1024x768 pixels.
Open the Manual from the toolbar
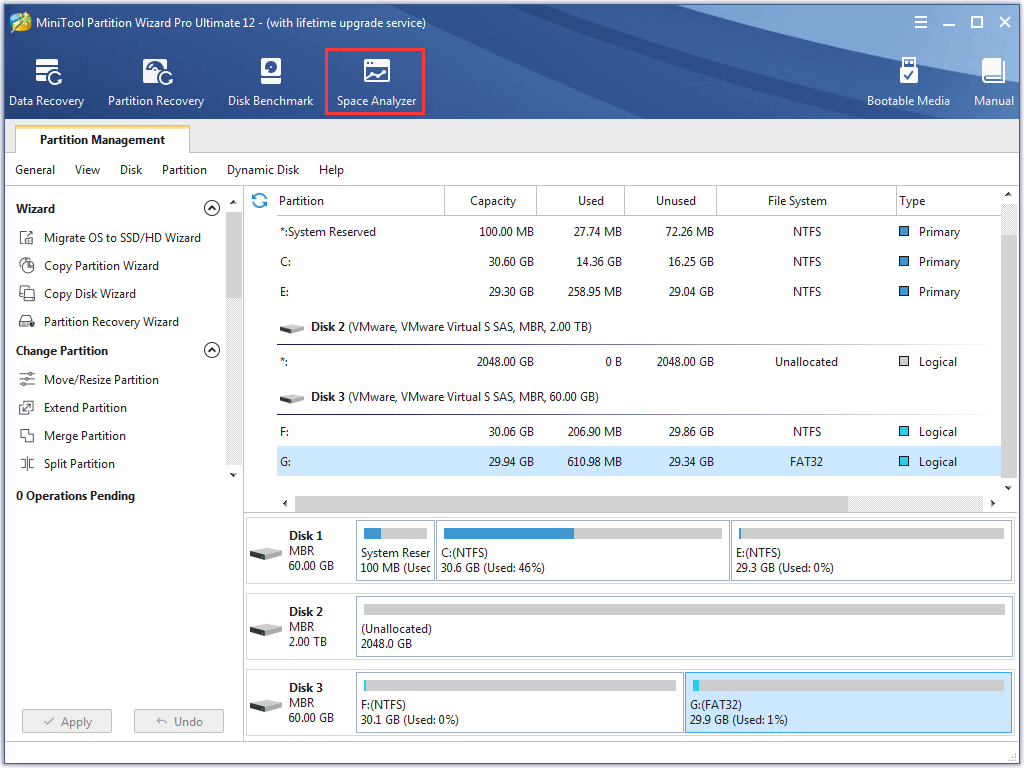(x=993, y=80)
